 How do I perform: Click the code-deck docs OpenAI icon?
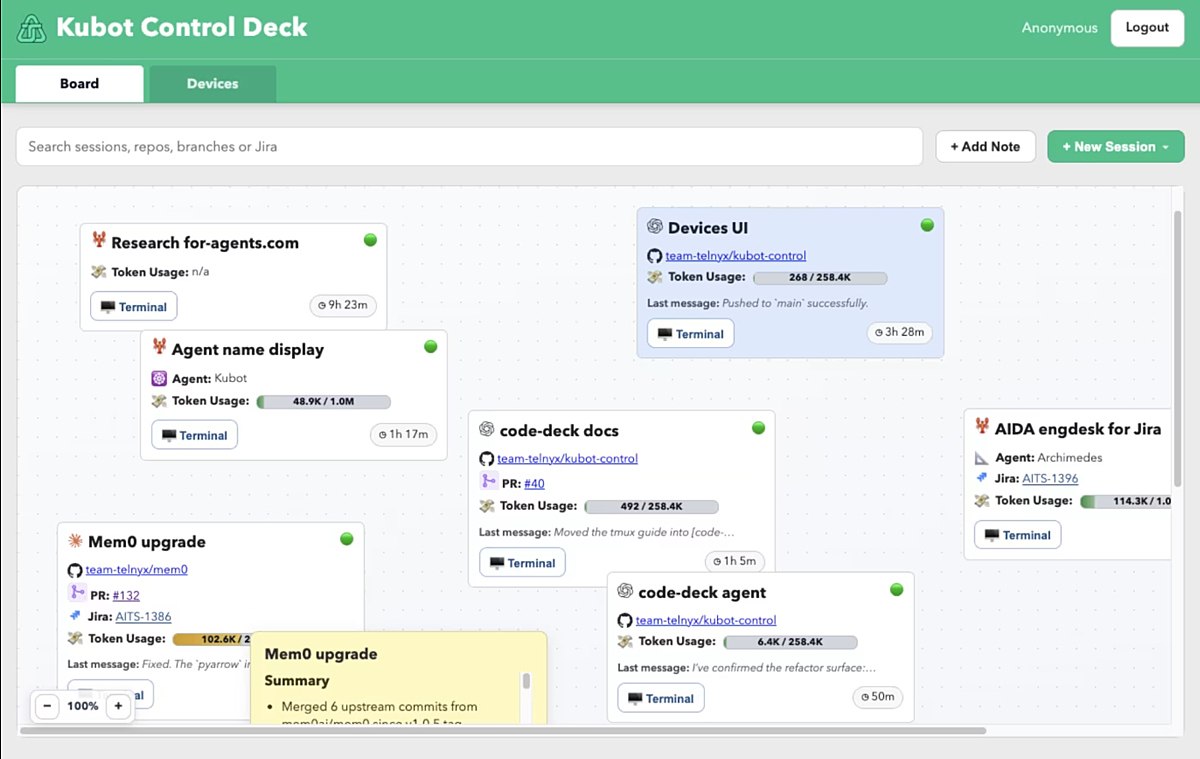click(x=487, y=429)
